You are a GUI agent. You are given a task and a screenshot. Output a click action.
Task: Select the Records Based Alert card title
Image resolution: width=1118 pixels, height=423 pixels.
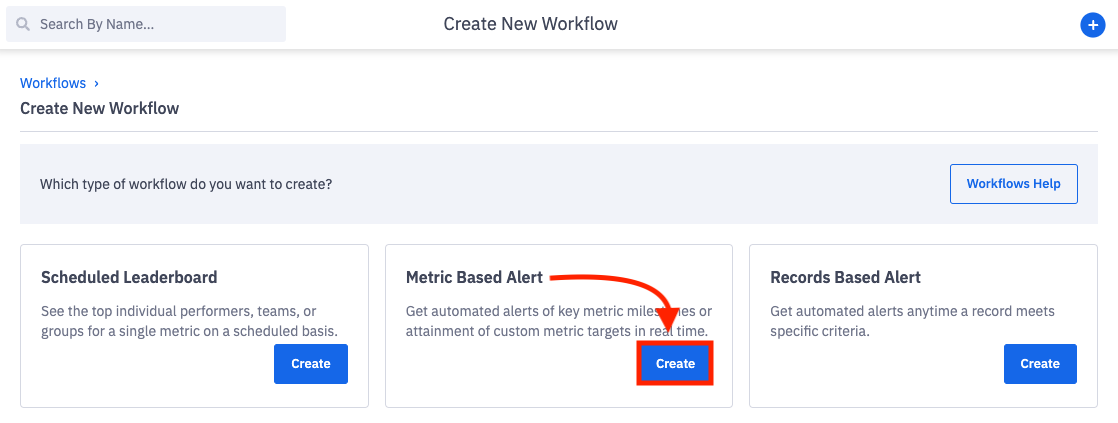pos(845,277)
